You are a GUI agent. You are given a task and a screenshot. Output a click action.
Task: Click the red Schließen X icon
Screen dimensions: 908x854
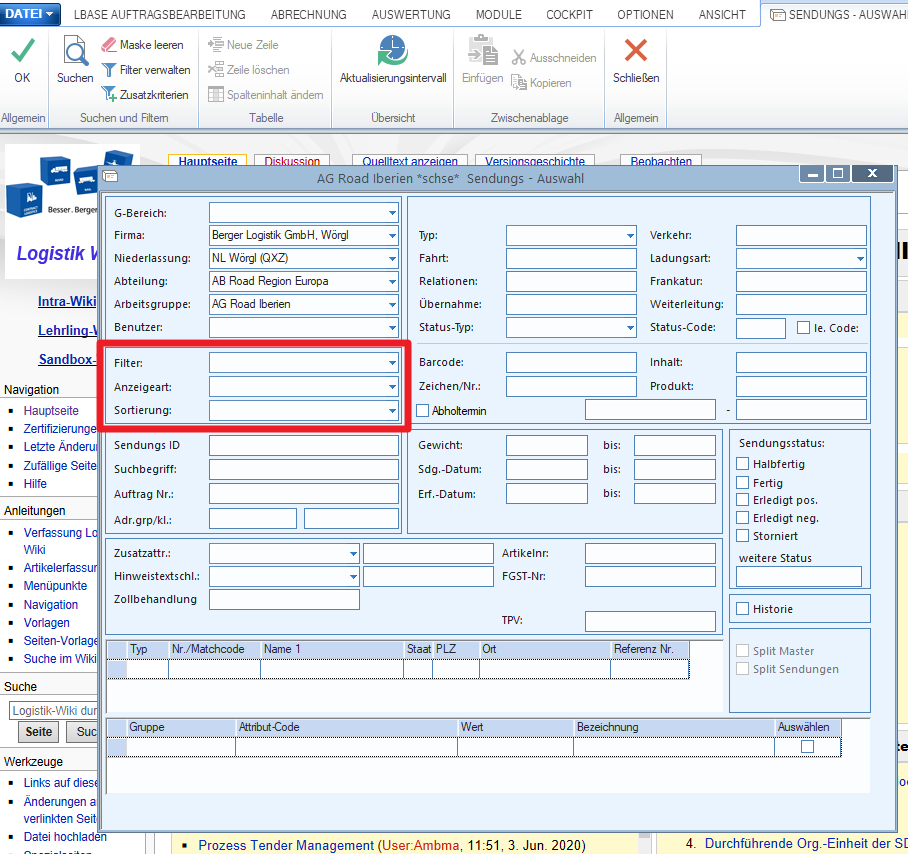(636, 51)
